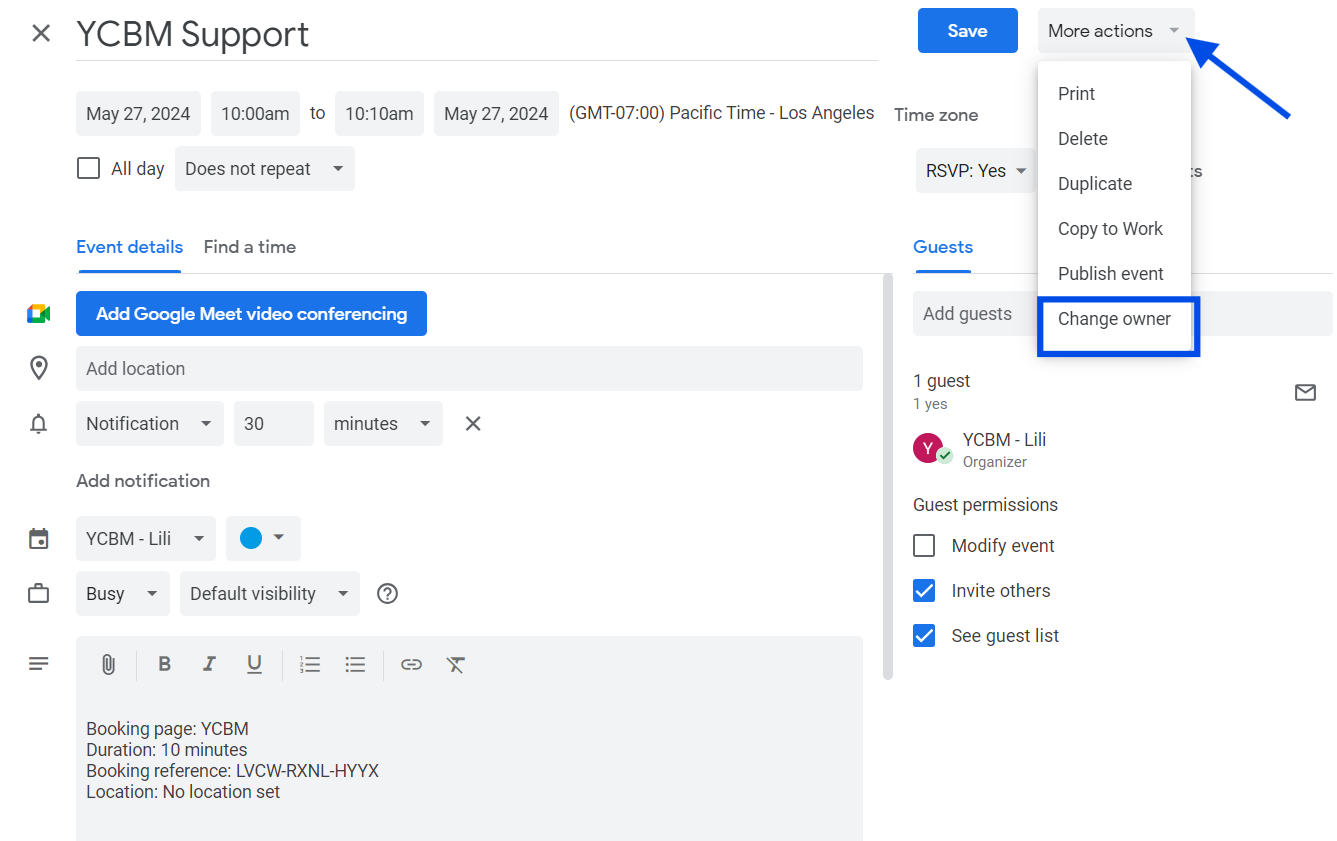Select Change owner menu item
The height and width of the screenshot is (841, 1337).
pos(1114,319)
